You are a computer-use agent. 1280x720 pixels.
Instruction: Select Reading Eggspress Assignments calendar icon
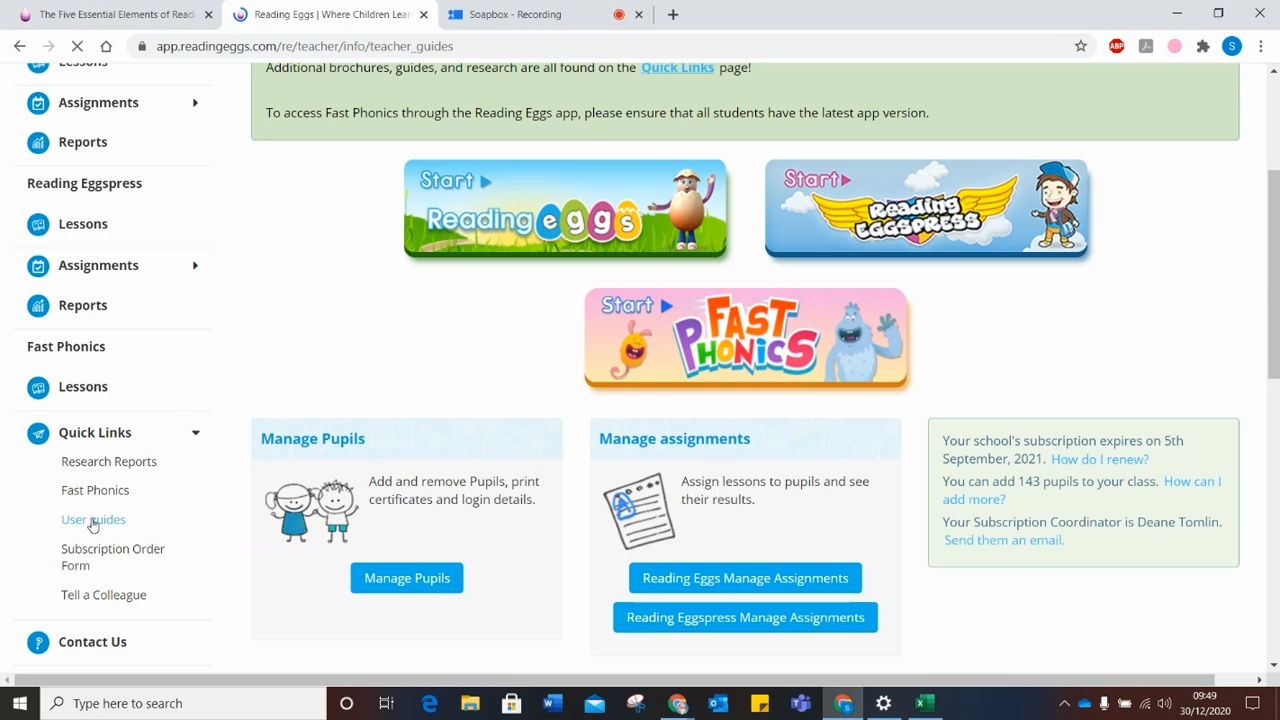pyautogui.click(x=38, y=265)
